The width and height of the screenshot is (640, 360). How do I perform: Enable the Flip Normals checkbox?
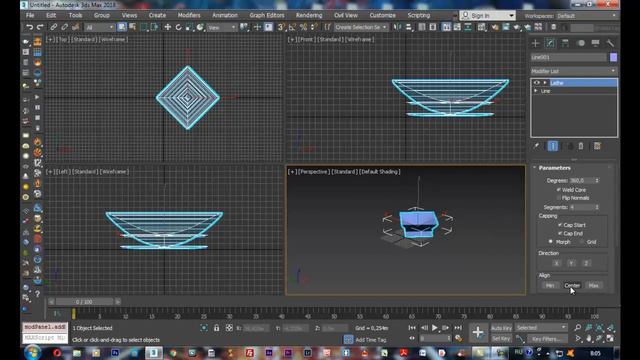[x=559, y=198]
